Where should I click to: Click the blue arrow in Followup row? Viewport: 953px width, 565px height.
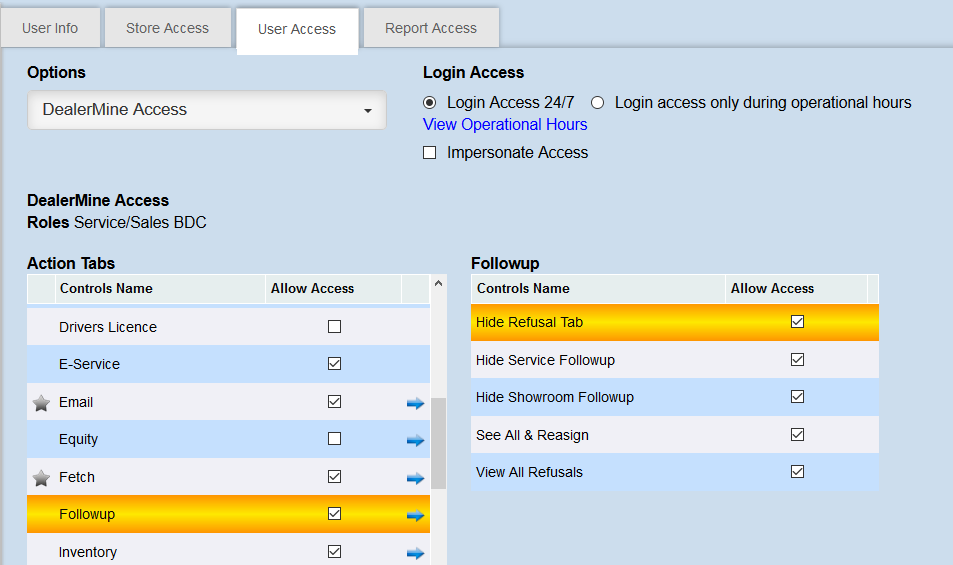(x=415, y=515)
